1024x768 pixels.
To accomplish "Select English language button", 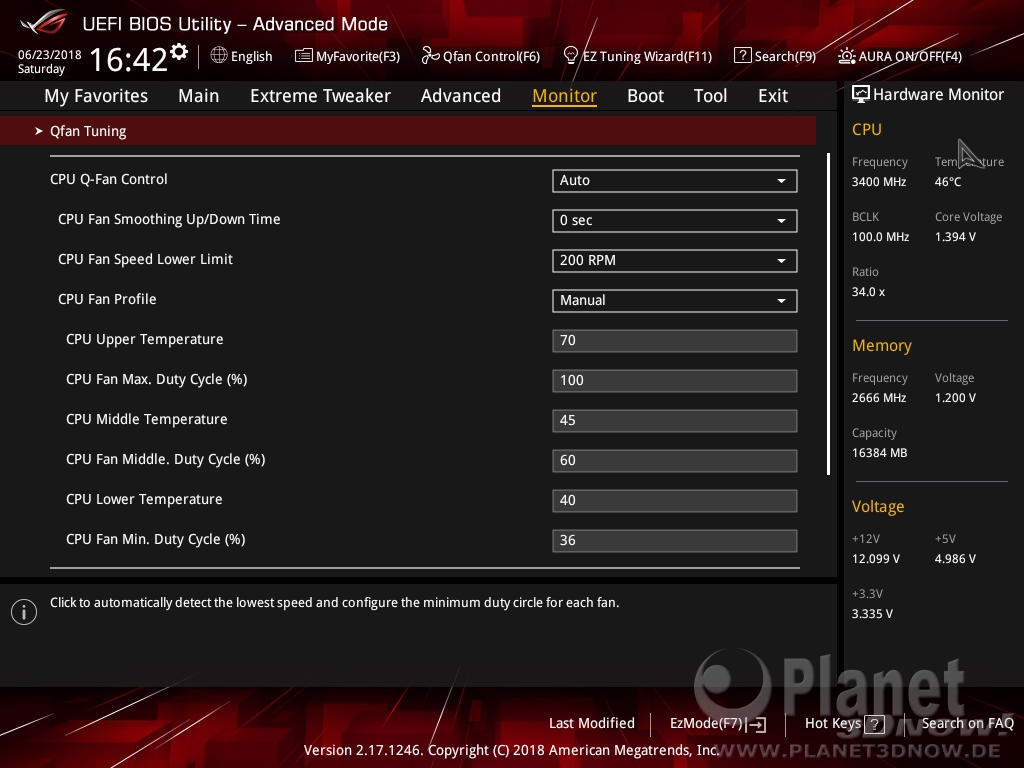I will pyautogui.click(x=251, y=56).
